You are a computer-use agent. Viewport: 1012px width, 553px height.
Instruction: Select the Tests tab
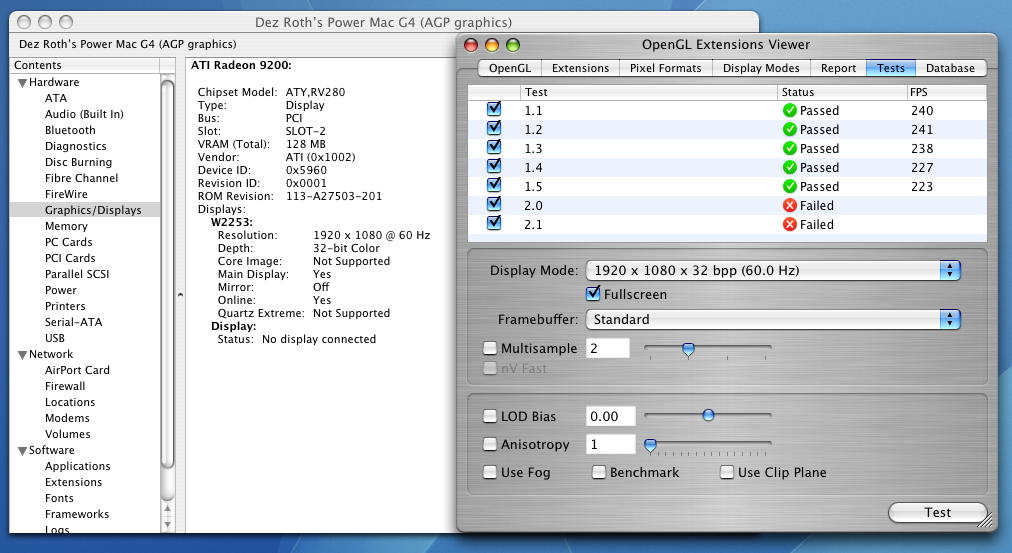891,68
